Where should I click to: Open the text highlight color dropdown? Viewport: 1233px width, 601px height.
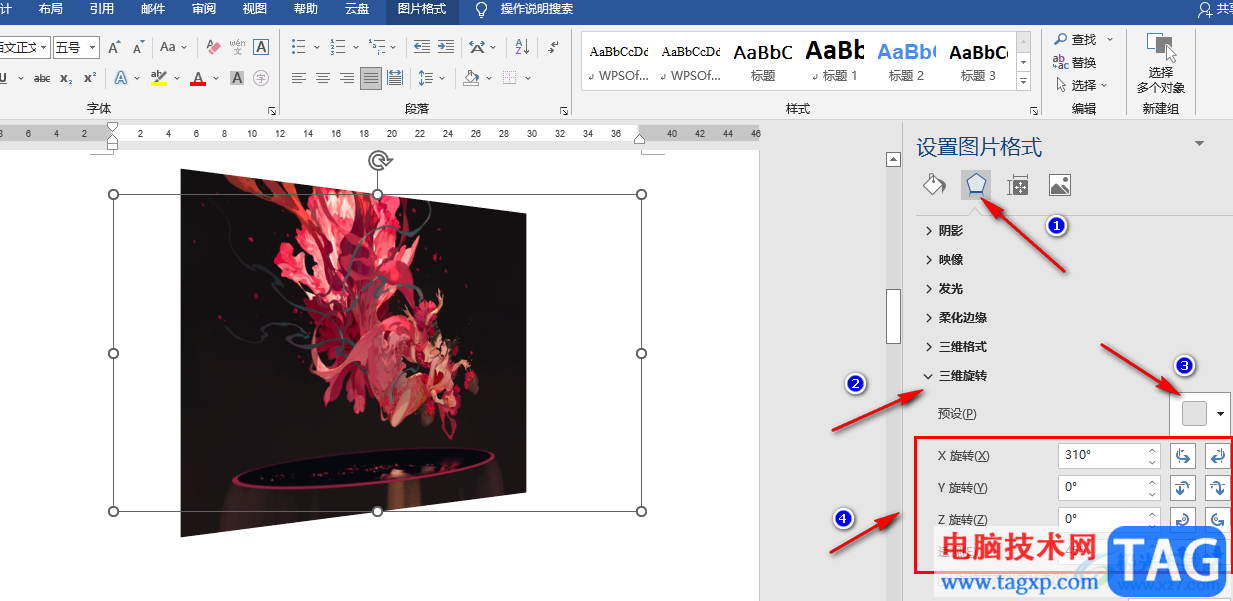[x=177, y=78]
